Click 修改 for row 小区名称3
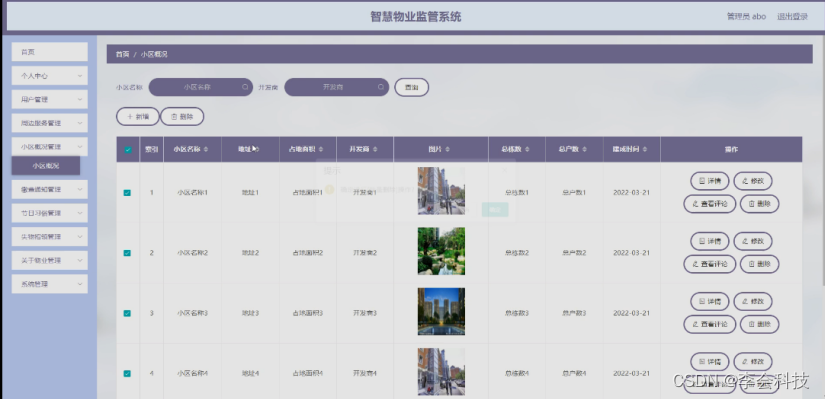This screenshot has height=399, width=825. click(753, 302)
